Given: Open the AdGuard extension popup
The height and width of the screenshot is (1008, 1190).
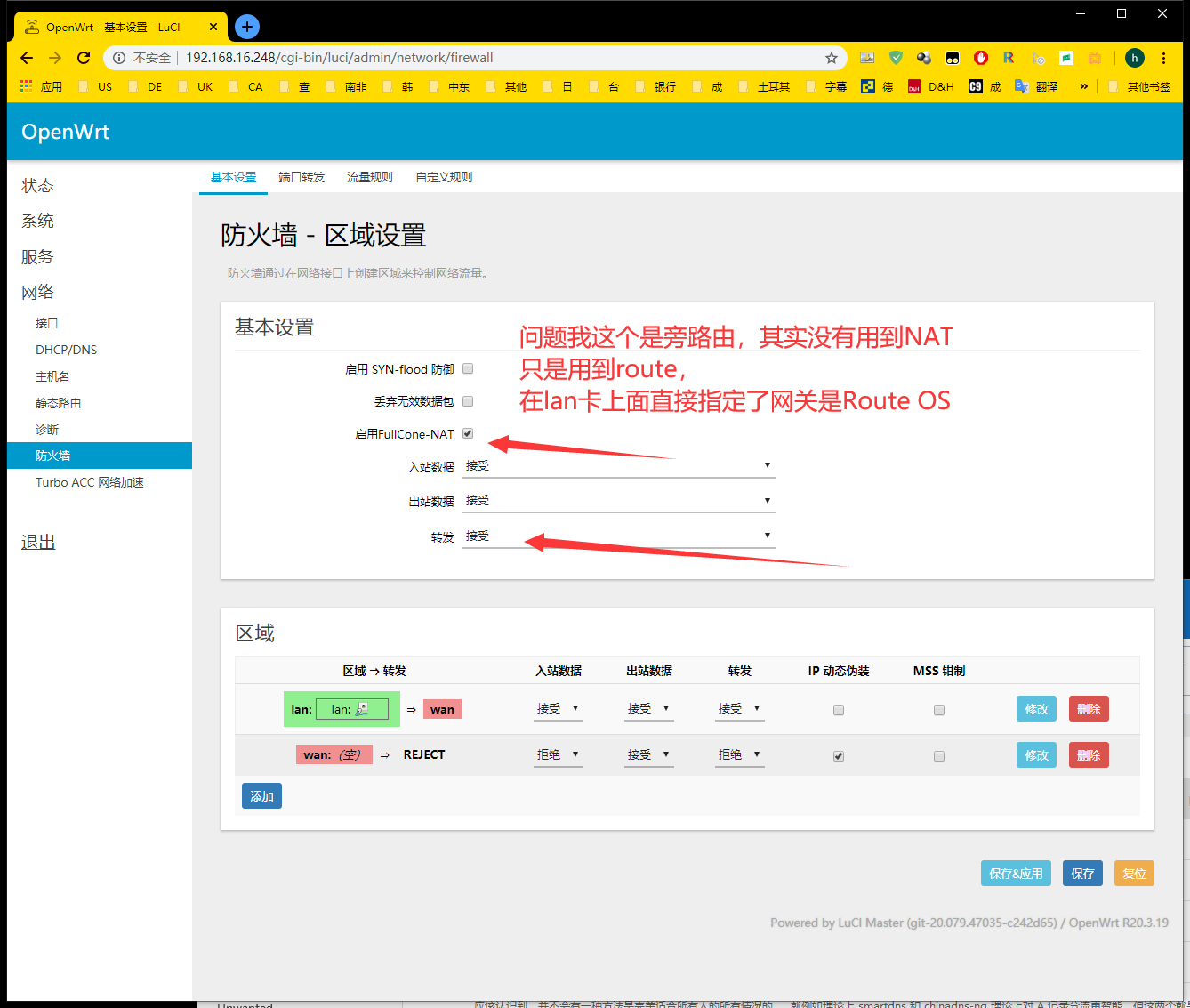Looking at the screenshot, I should coord(896,57).
